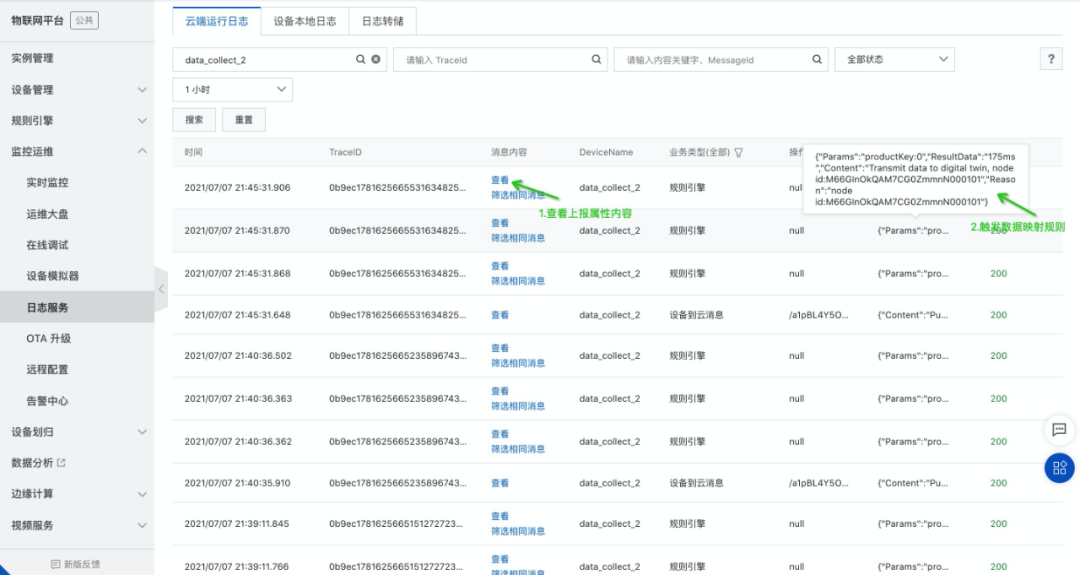This screenshot has height=575, width=1080.
Task: Click 物联网平台 title in sidebar
Action: pos(37,21)
